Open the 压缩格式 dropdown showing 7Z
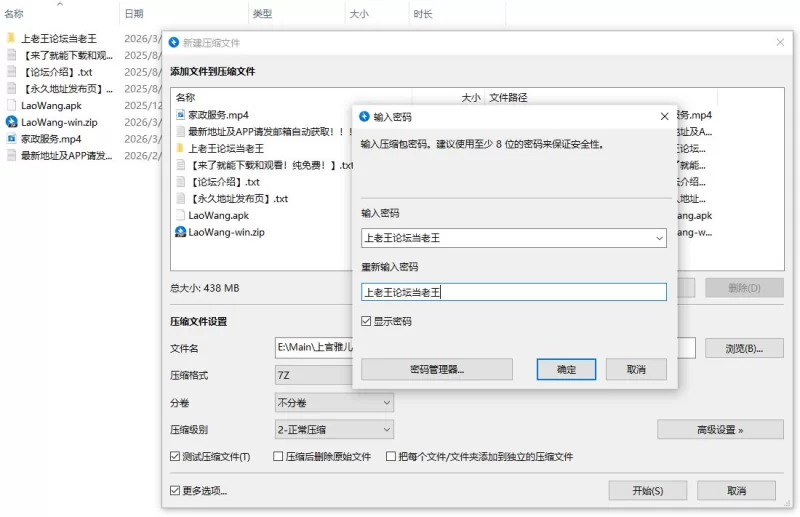Screen dimensions: 800x517 [x=314, y=375]
